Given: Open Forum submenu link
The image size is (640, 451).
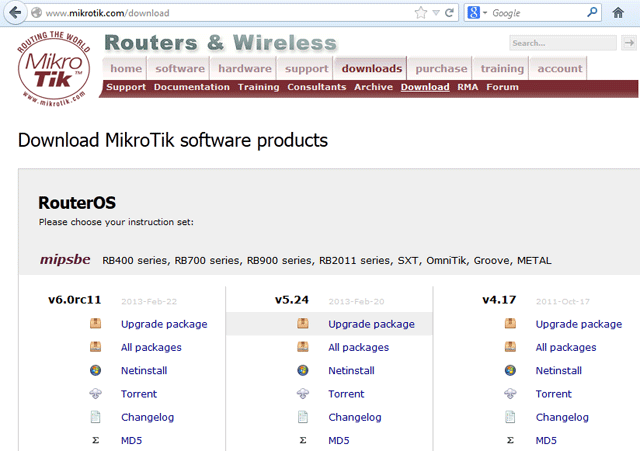Looking at the screenshot, I should 502,87.
